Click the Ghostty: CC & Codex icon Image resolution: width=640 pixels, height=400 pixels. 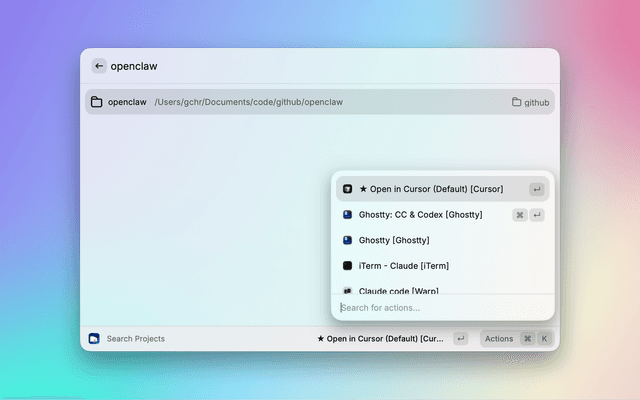[347, 215]
